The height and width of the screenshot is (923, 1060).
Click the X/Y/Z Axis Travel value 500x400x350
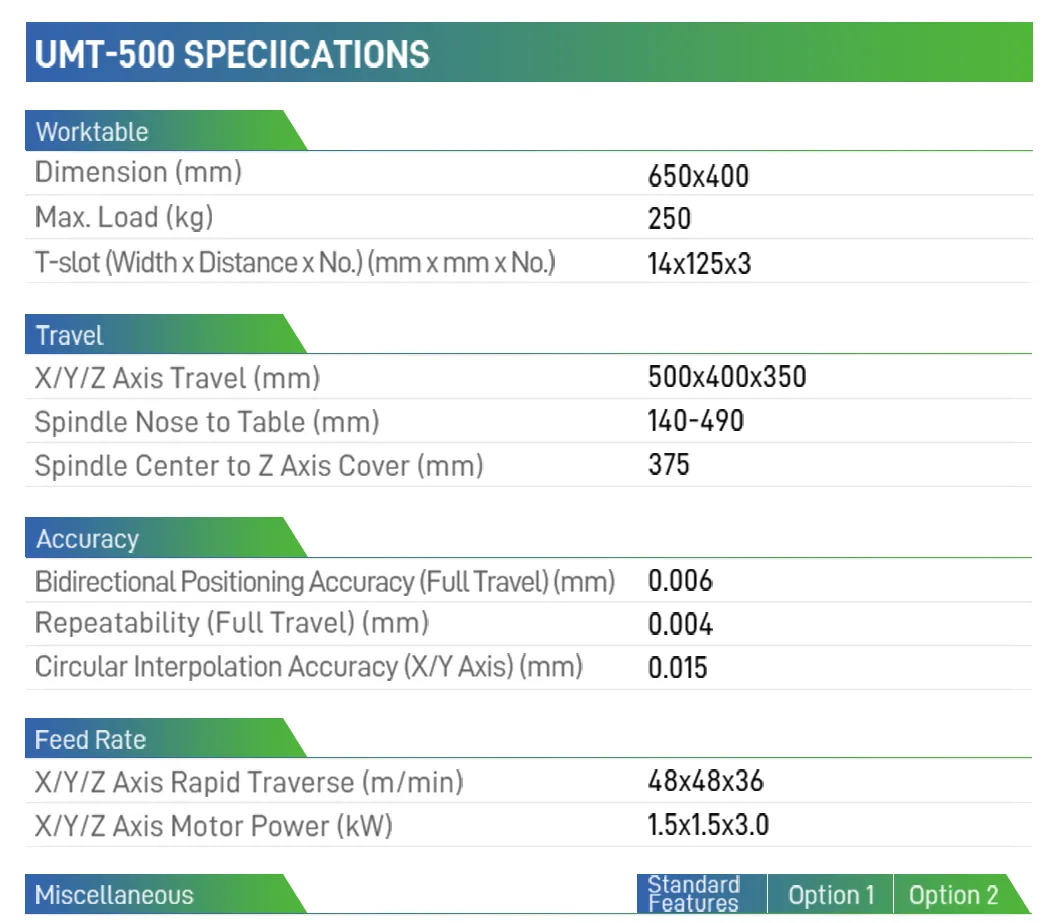tap(727, 378)
